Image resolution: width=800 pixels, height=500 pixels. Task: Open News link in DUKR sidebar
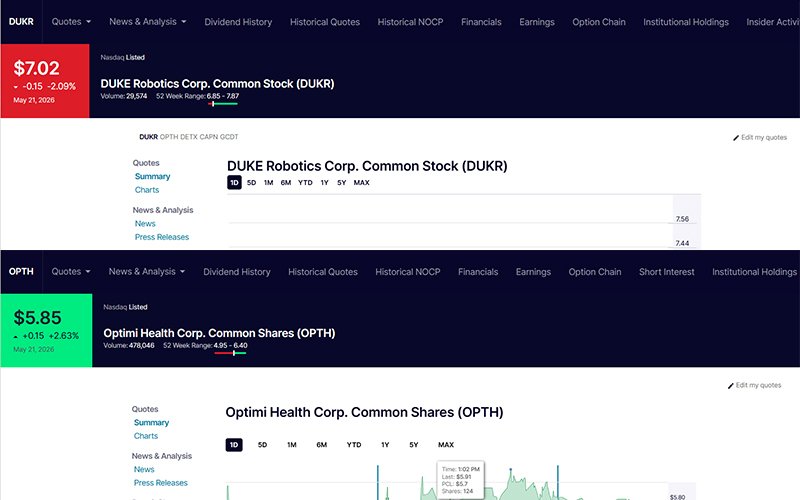click(x=145, y=223)
